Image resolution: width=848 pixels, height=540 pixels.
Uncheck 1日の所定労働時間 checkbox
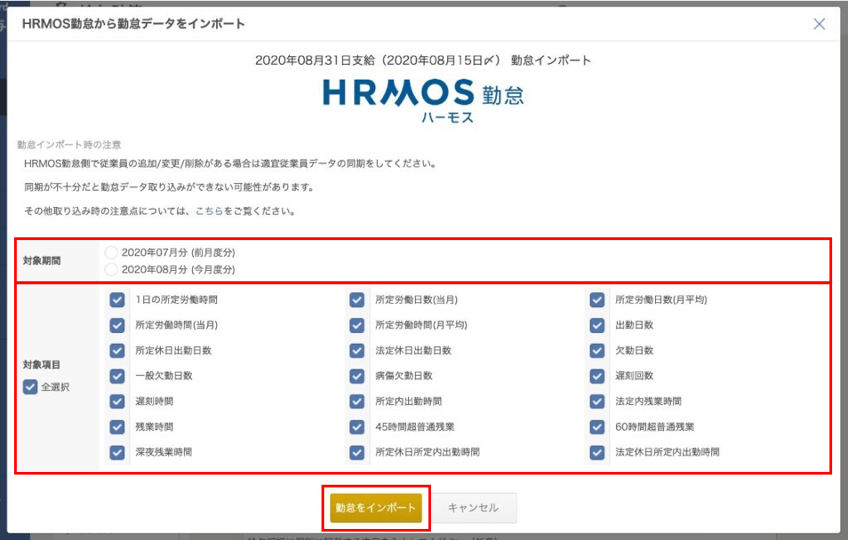coord(117,300)
